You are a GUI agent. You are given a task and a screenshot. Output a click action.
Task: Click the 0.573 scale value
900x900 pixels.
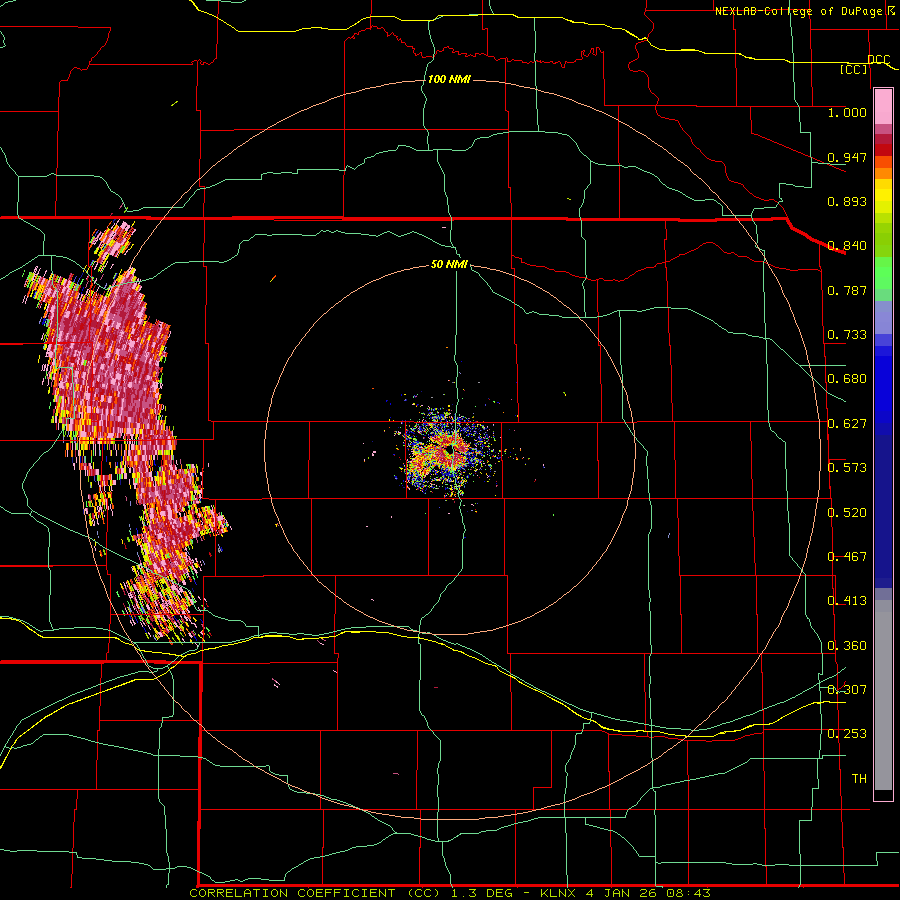(847, 468)
